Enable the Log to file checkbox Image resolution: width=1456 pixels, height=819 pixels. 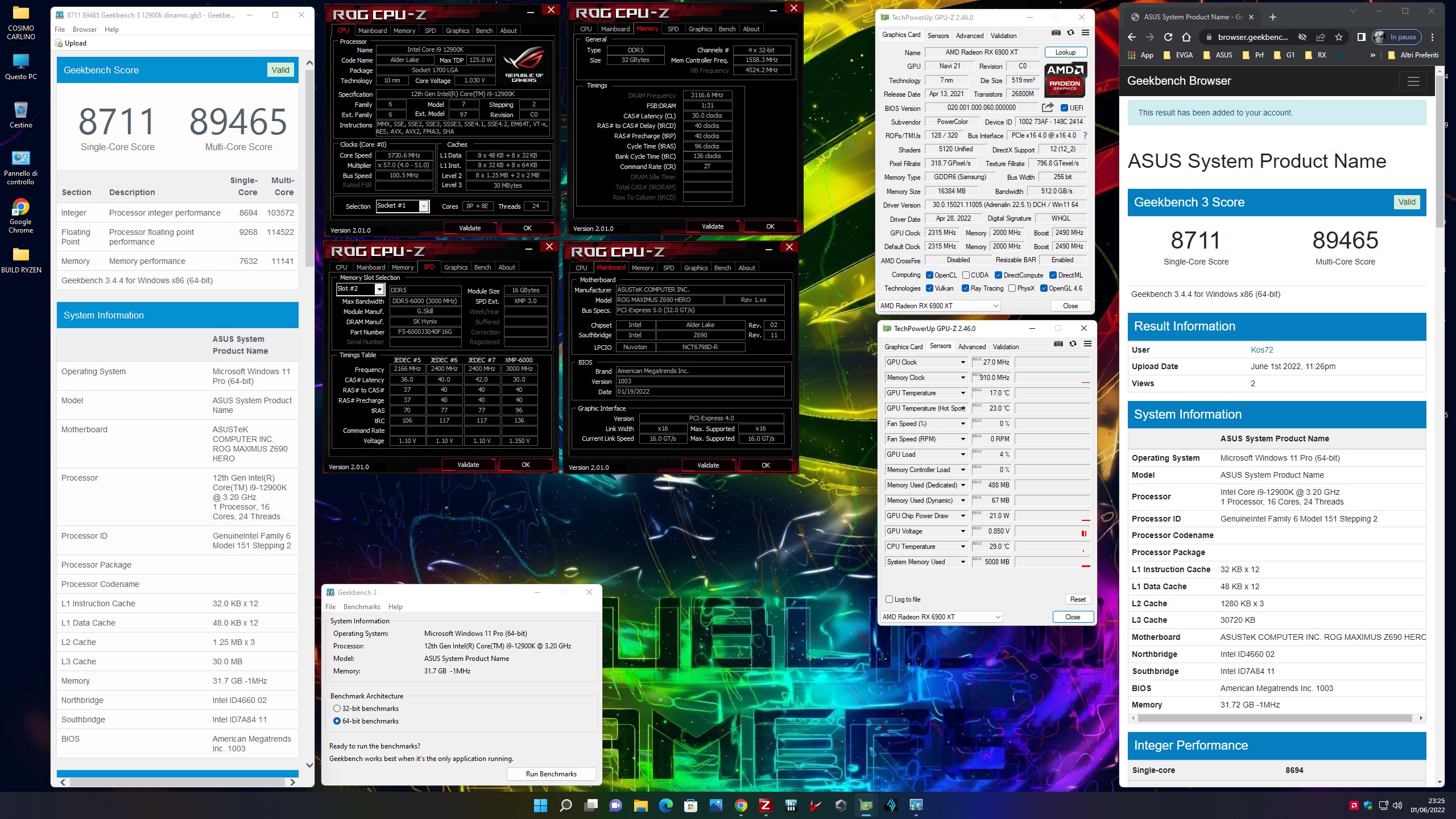pos(890,599)
